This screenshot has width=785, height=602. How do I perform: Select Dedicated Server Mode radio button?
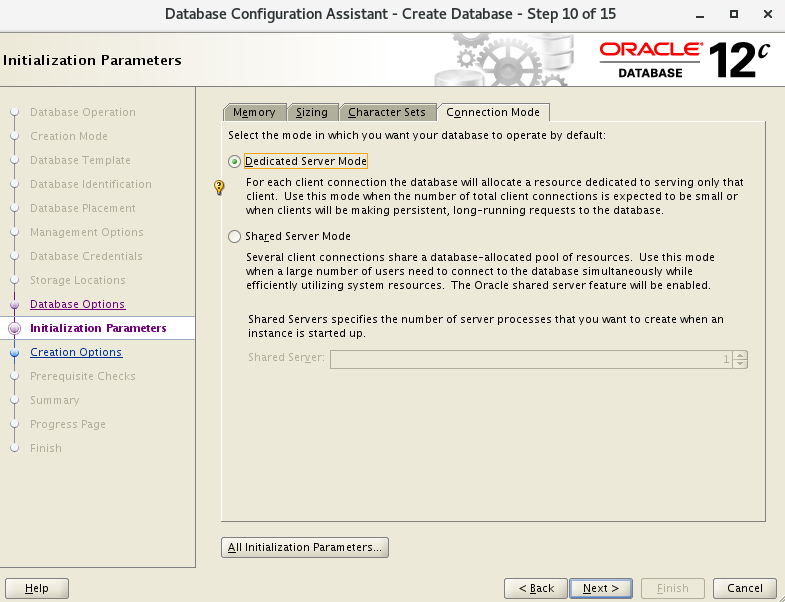pyautogui.click(x=235, y=161)
